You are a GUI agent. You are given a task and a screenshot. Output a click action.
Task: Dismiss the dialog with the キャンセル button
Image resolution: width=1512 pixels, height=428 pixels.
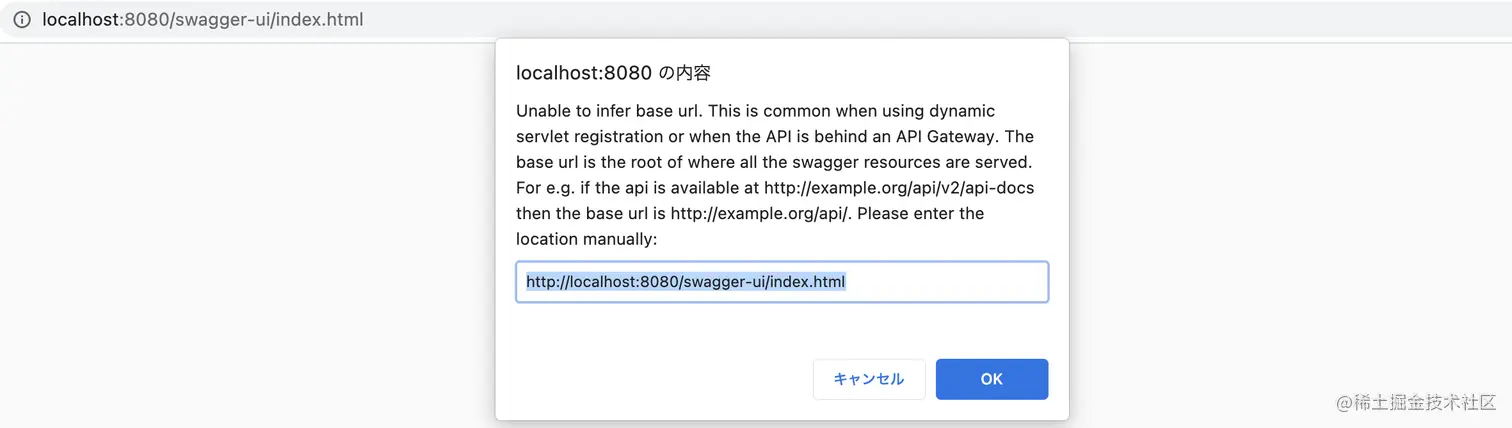point(868,379)
